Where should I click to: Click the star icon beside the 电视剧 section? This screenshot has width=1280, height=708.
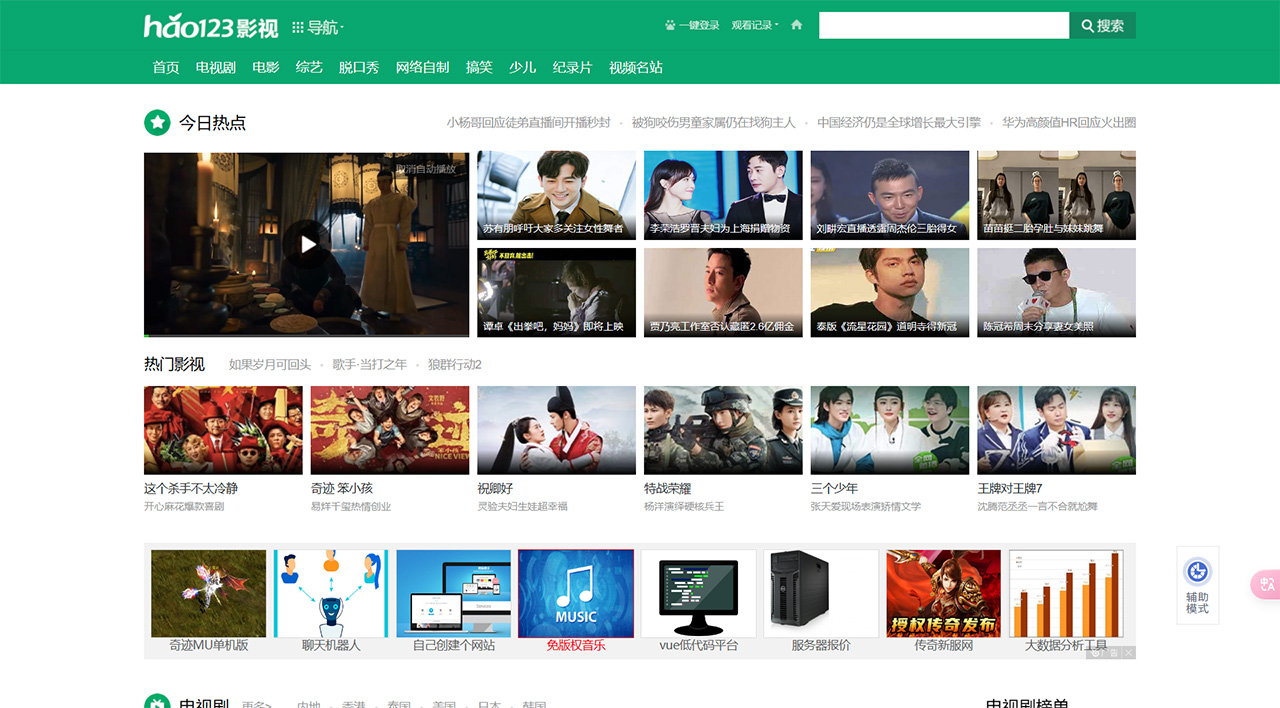point(156,703)
